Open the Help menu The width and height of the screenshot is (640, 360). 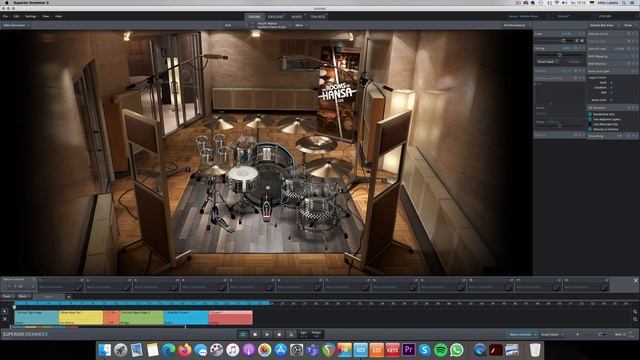pyautogui.click(x=59, y=16)
